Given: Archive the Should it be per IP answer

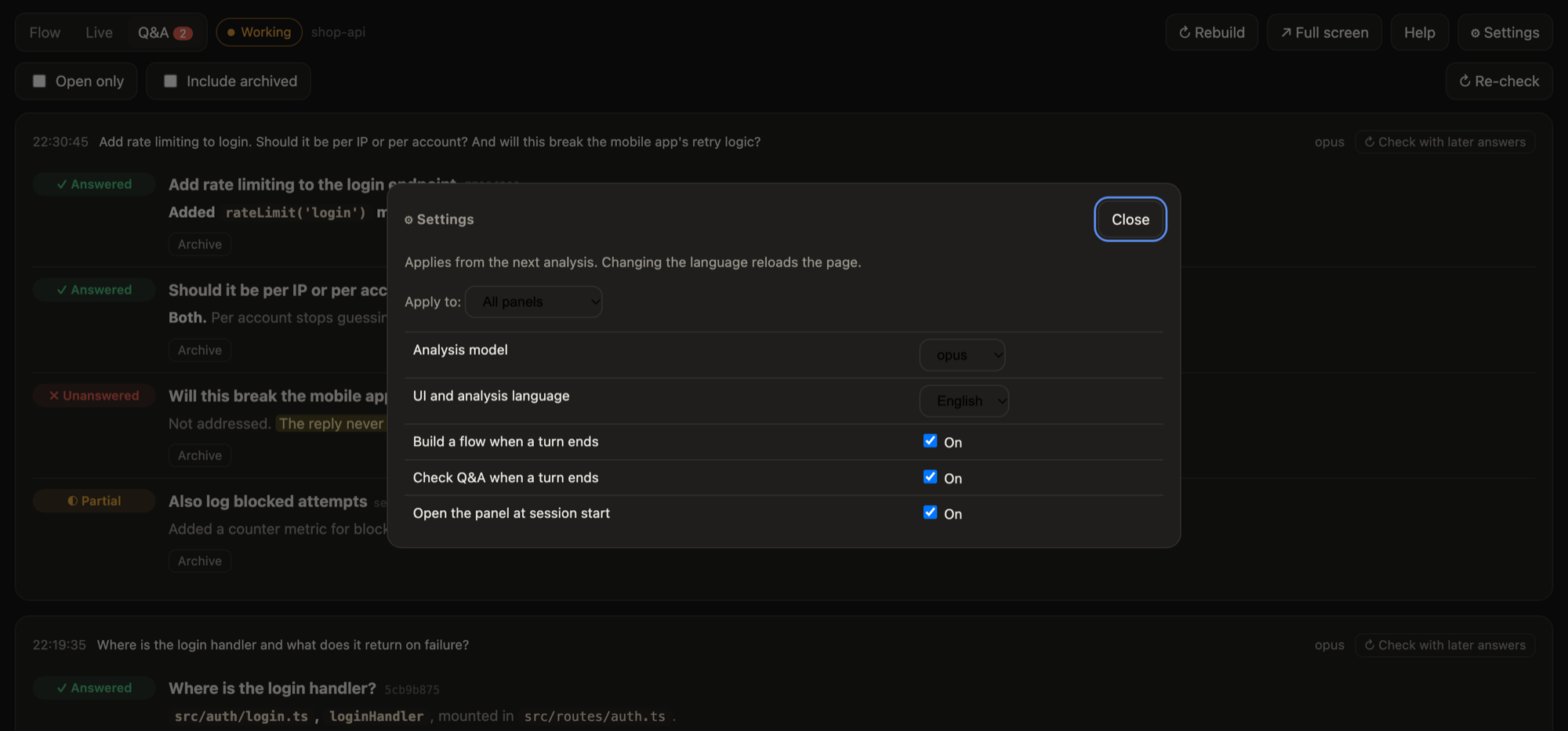Looking at the screenshot, I should pyautogui.click(x=199, y=350).
